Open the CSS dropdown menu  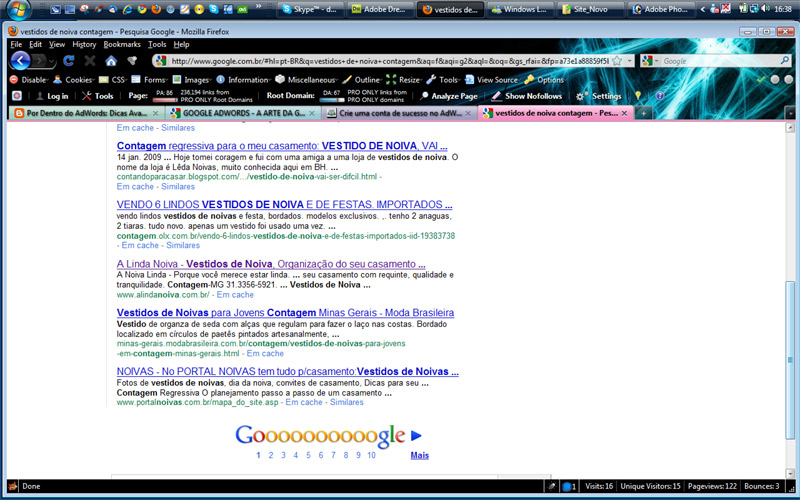(113, 80)
